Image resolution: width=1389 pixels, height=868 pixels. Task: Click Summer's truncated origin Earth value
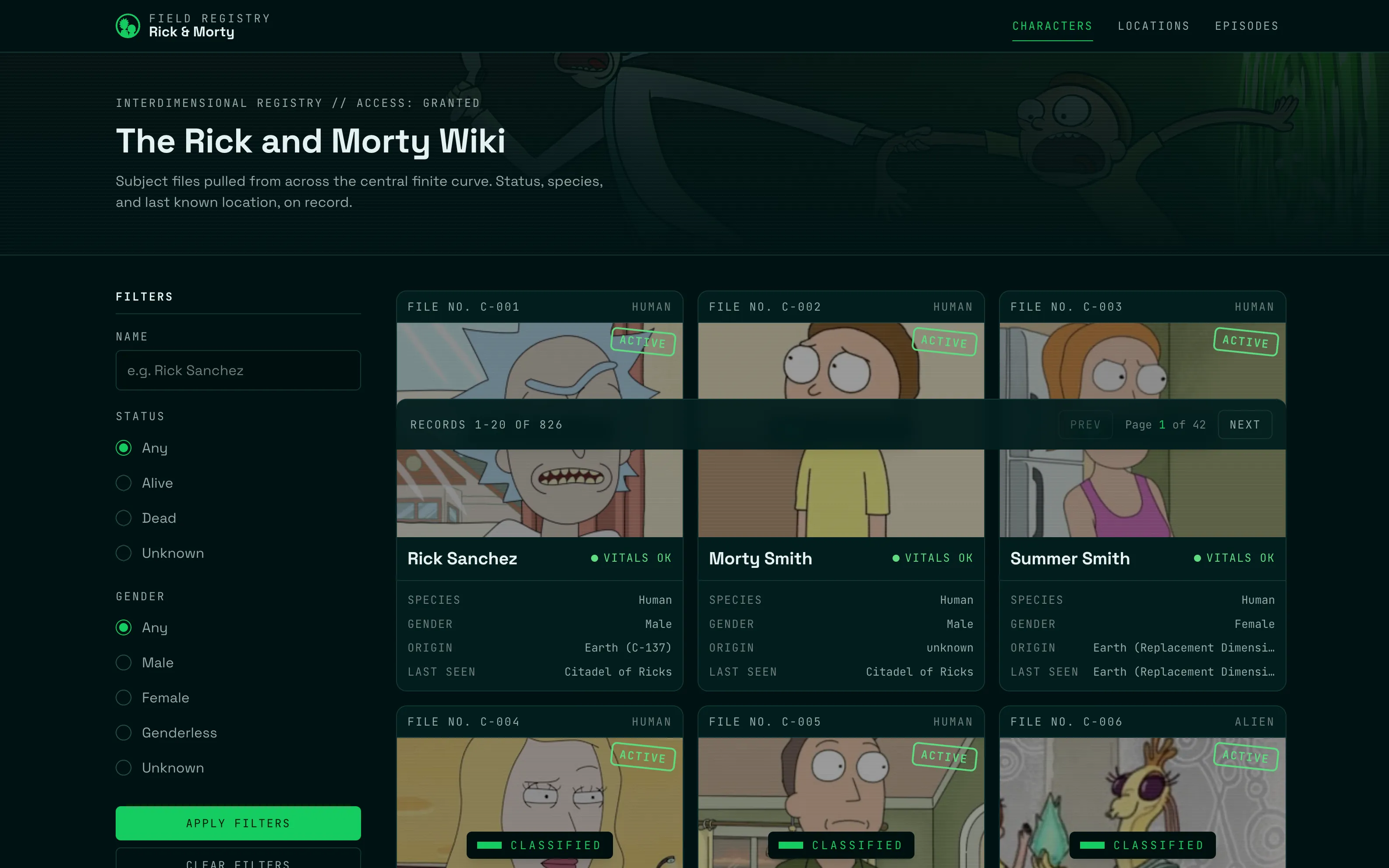(1183, 648)
